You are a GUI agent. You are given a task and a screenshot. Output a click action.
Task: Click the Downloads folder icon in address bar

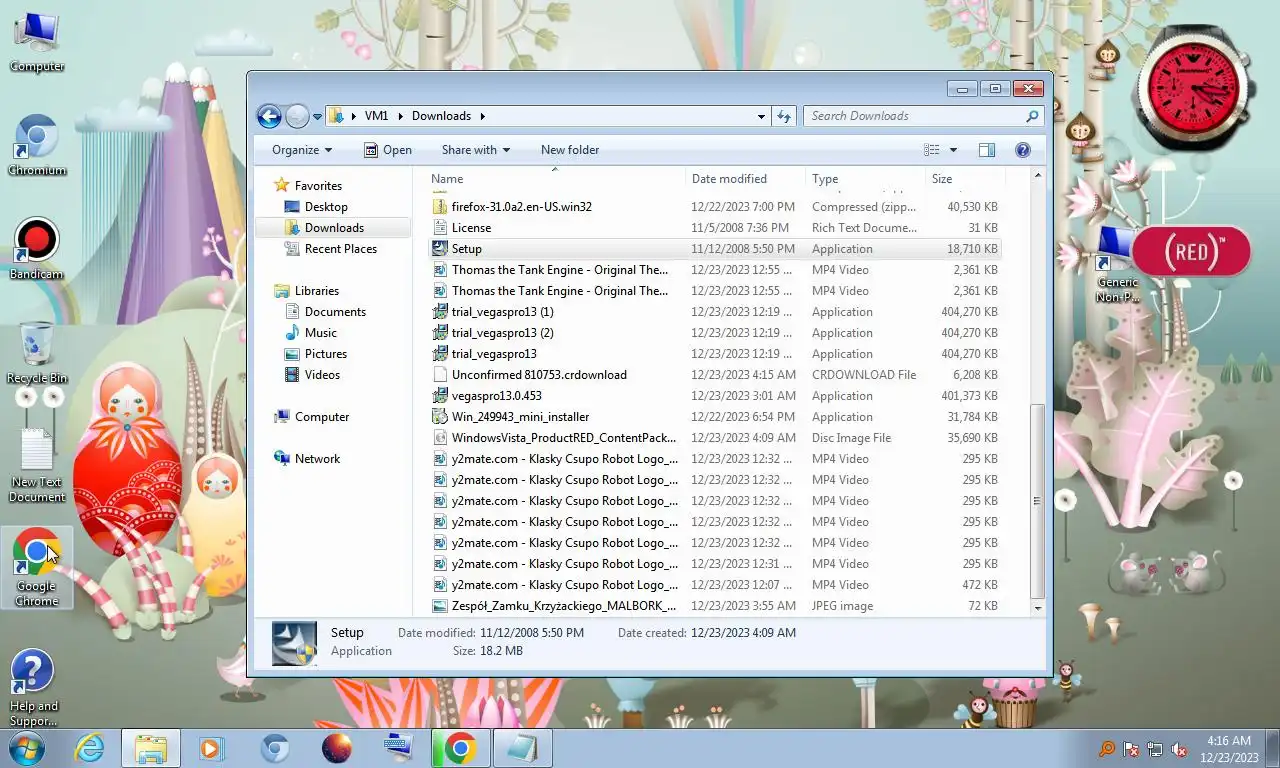click(337, 116)
